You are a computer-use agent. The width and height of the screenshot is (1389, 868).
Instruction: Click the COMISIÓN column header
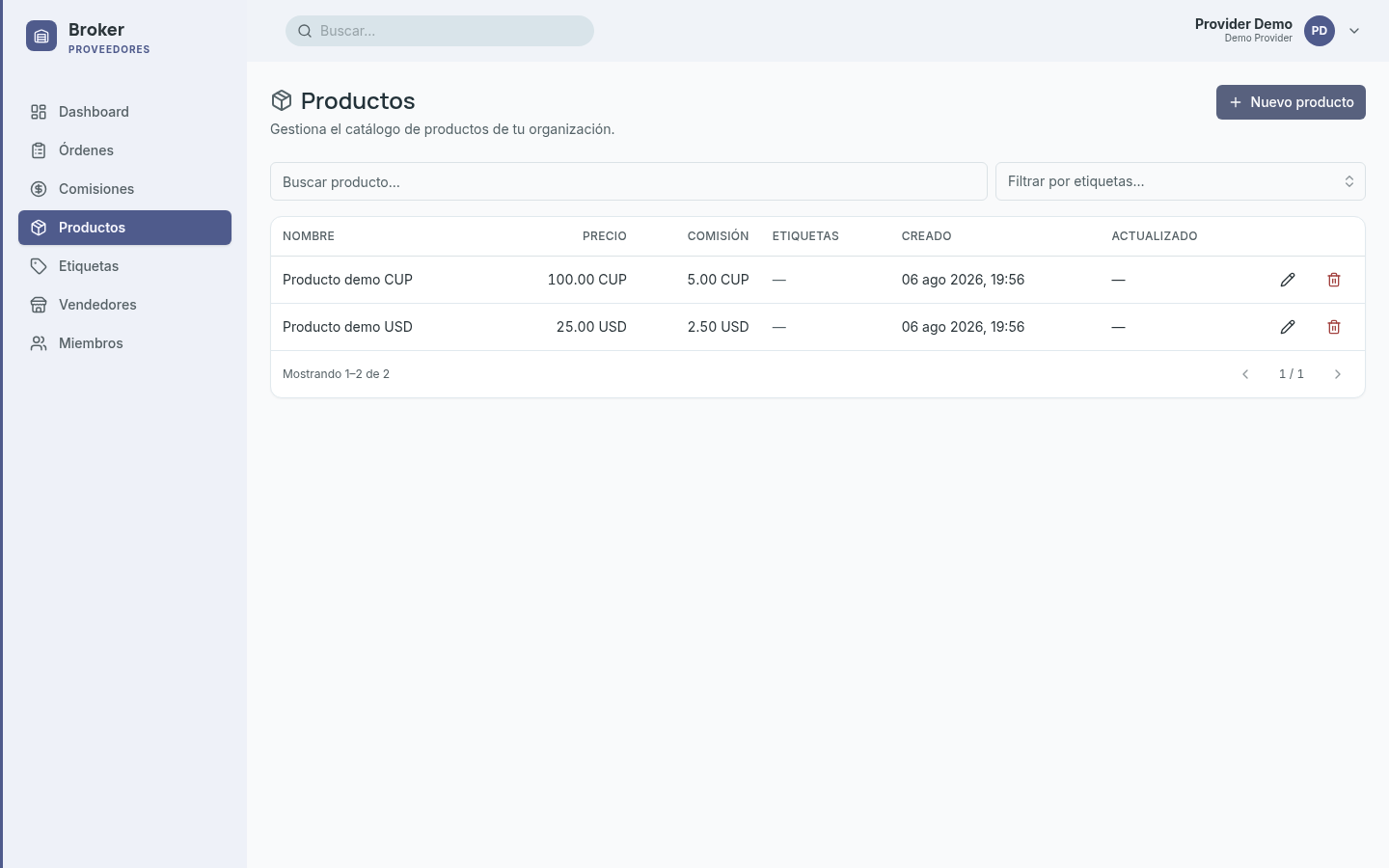pyautogui.click(x=719, y=236)
